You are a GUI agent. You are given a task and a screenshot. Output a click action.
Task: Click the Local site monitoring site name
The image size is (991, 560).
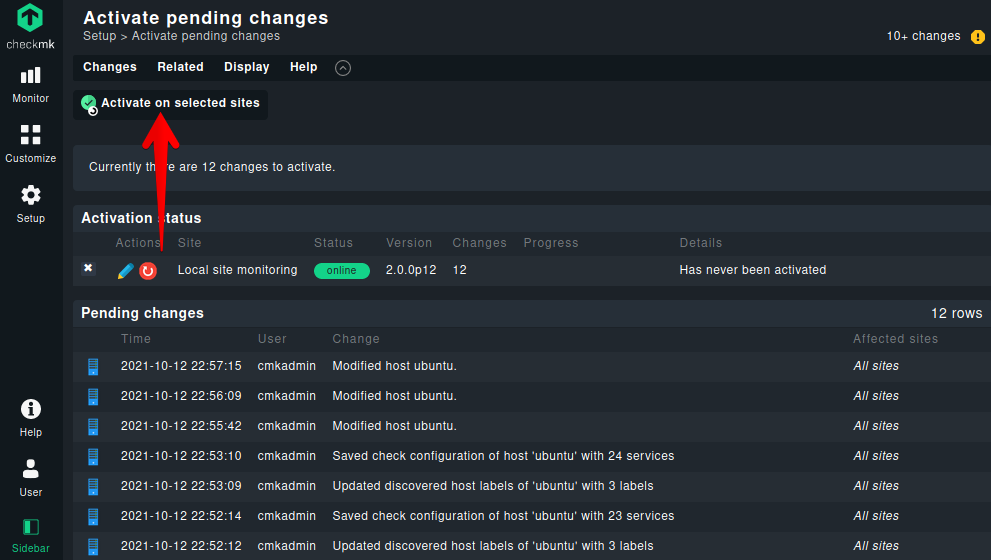click(238, 270)
